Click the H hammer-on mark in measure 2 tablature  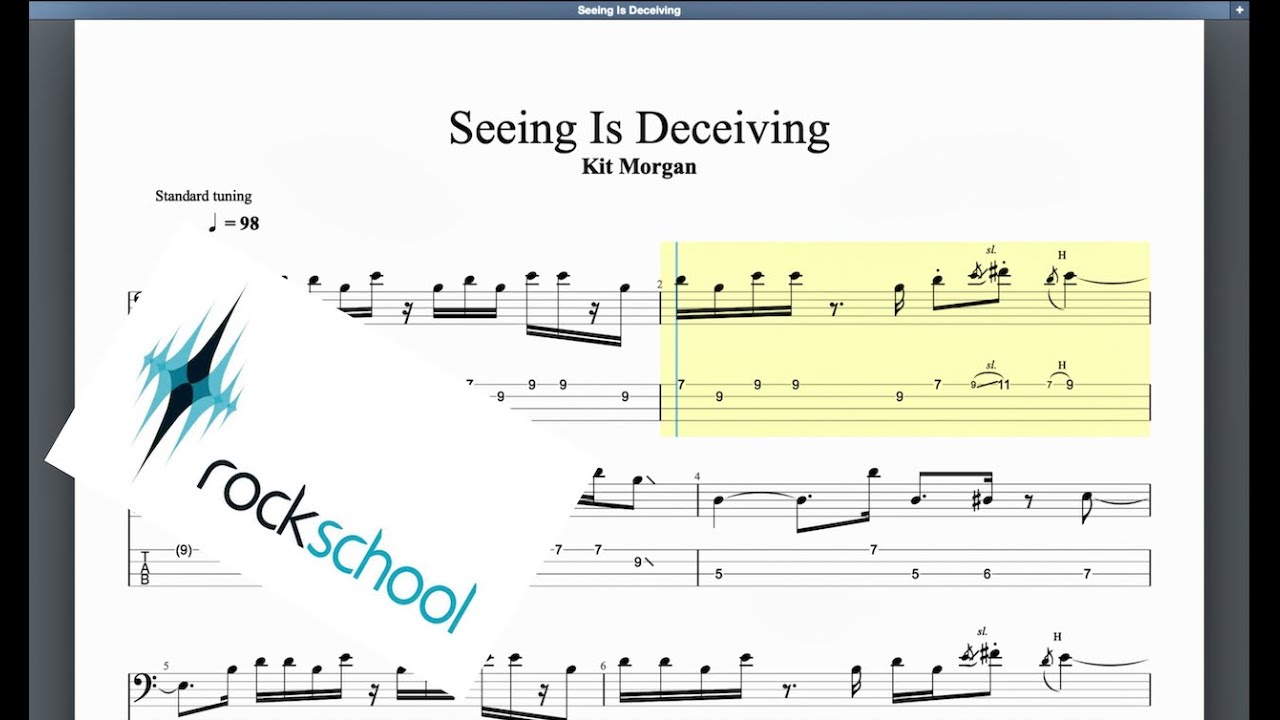pyautogui.click(x=1062, y=365)
